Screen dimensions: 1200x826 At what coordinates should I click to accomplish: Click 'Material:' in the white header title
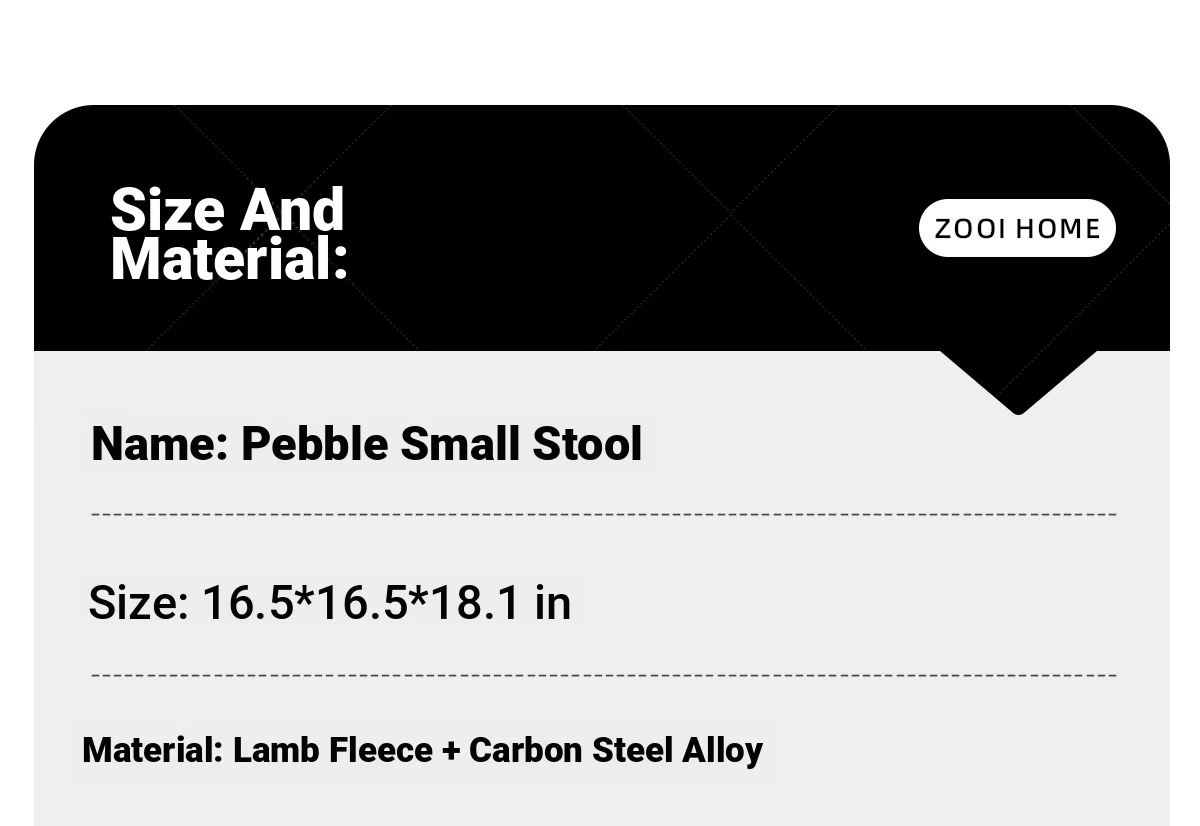(229, 259)
